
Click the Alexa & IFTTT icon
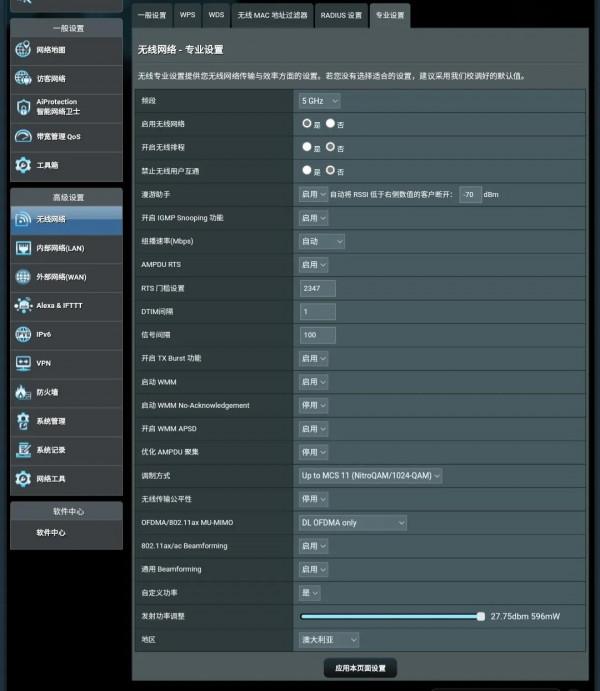(23, 305)
